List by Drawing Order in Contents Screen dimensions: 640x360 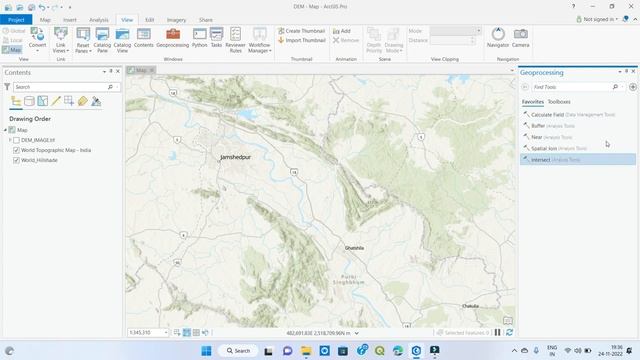[16, 101]
